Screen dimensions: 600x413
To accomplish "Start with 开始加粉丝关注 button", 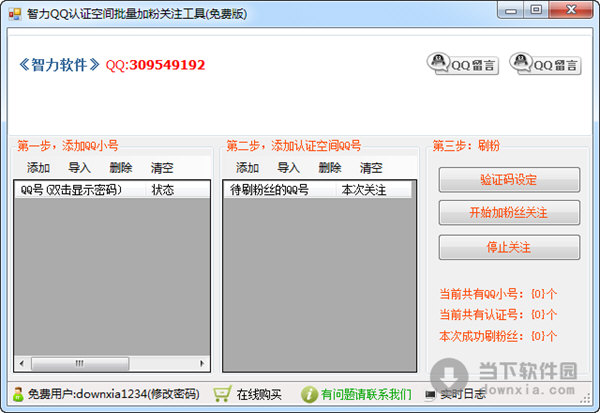I will (x=509, y=212).
